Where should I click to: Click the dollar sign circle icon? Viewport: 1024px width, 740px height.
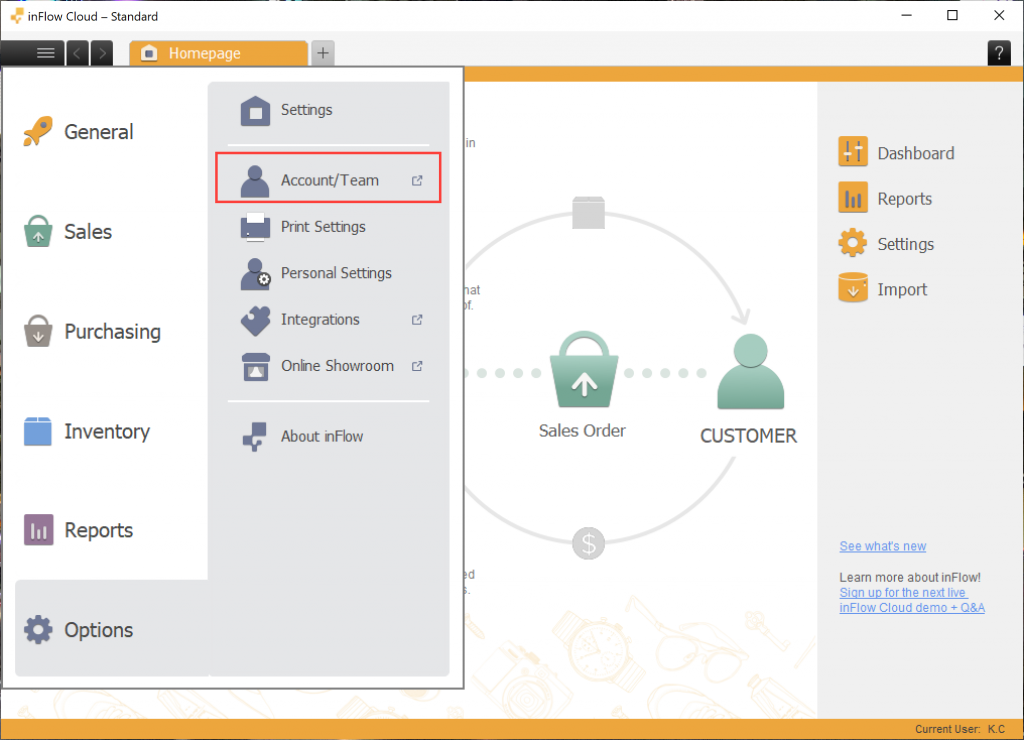point(588,543)
